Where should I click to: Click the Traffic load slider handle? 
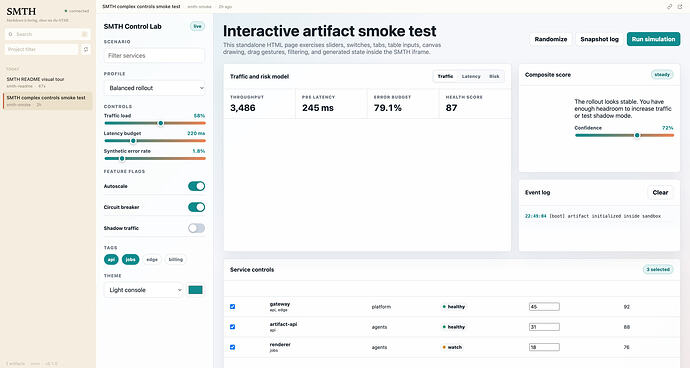tap(161, 123)
